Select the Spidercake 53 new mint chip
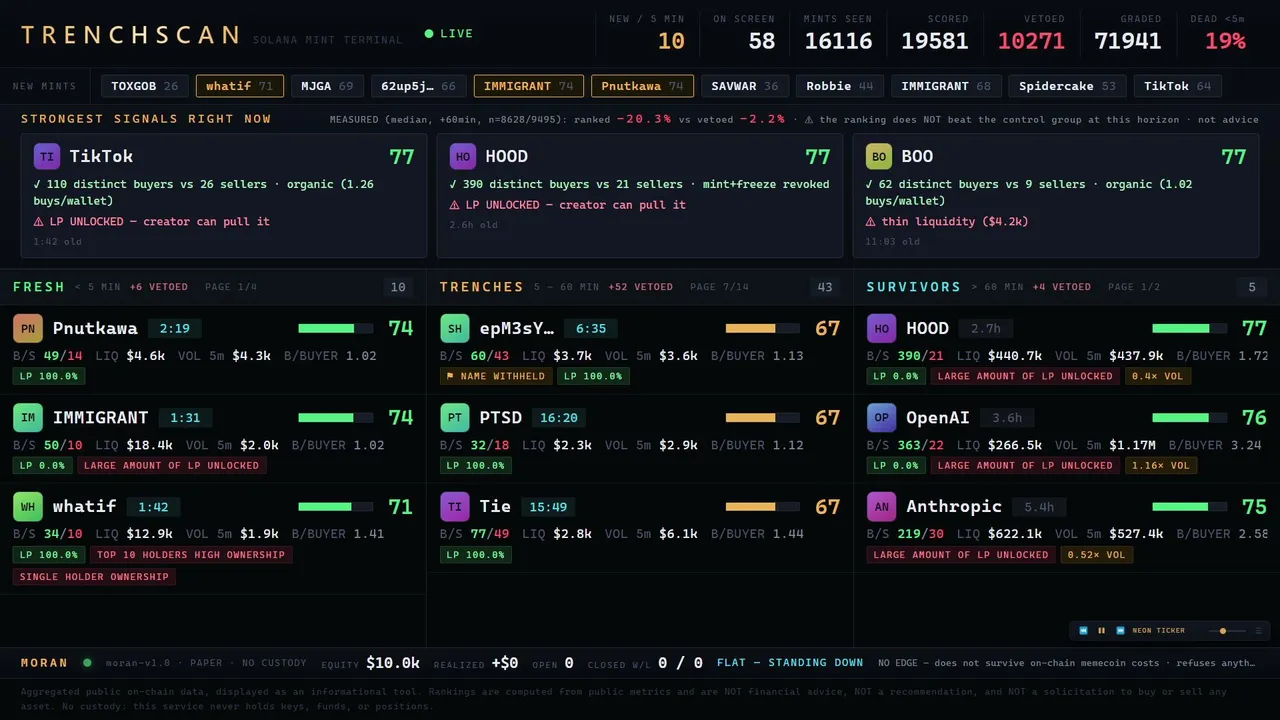Viewport: 1280px width, 720px height. point(1067,86)
